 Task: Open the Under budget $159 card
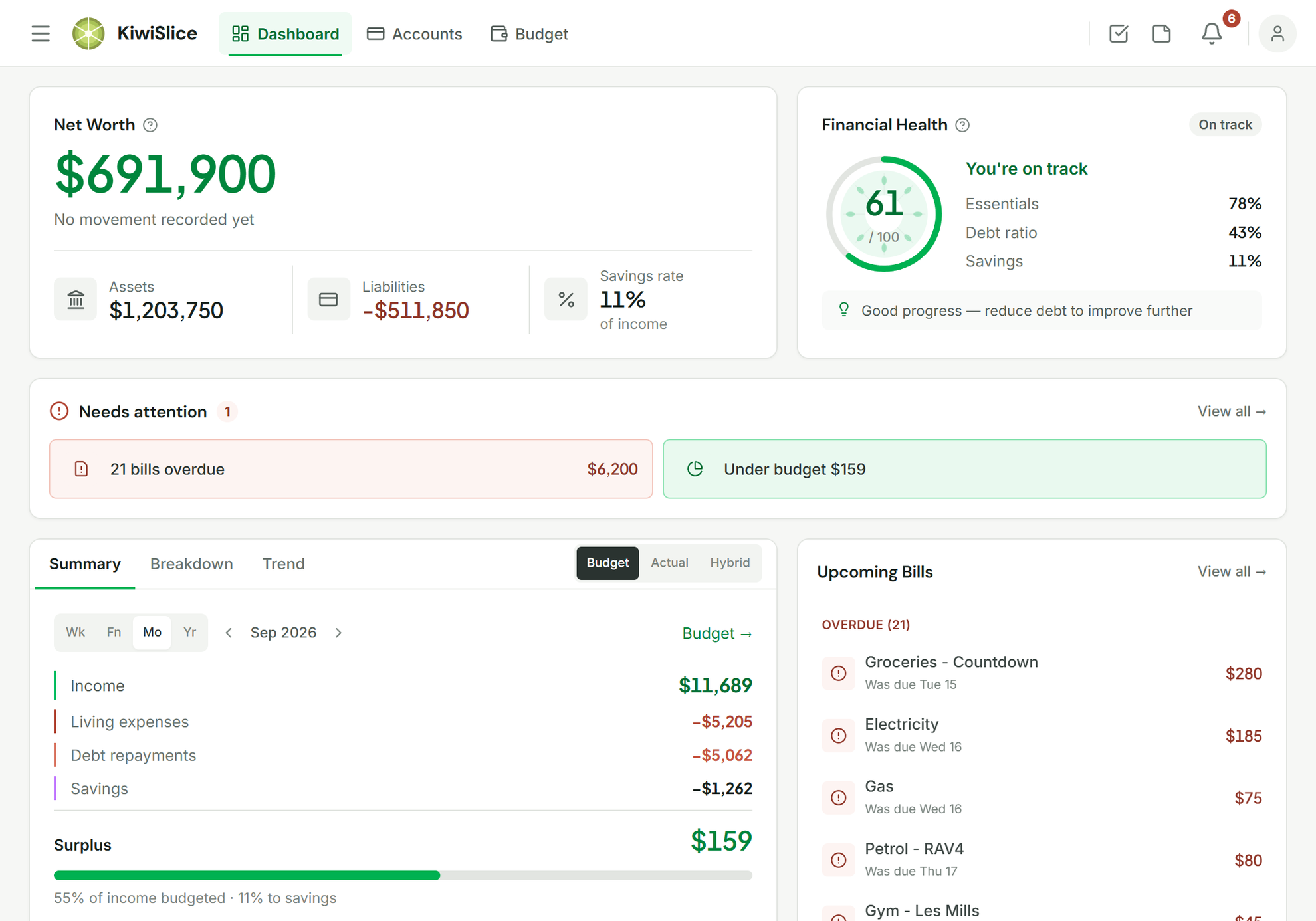964,468
